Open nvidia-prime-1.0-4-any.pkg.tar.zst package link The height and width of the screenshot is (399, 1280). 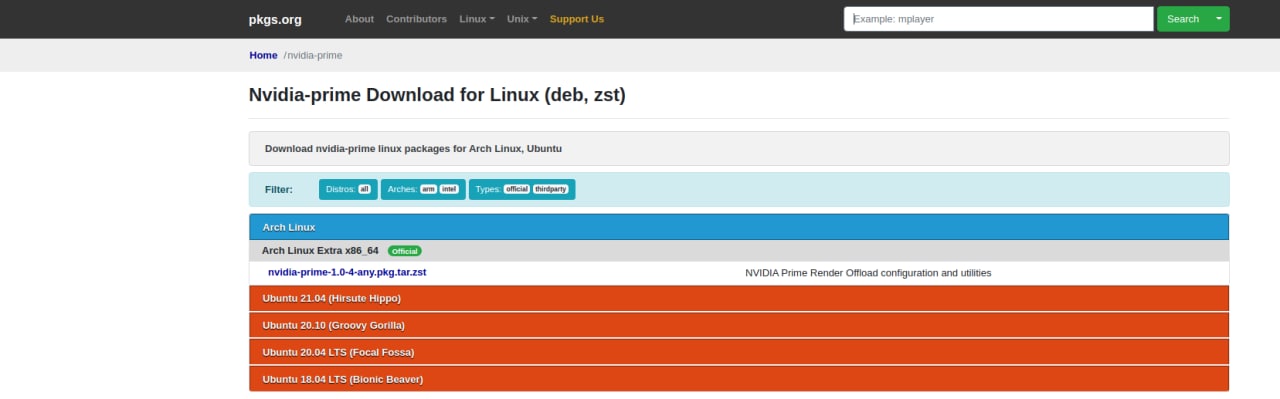(348, 272)
